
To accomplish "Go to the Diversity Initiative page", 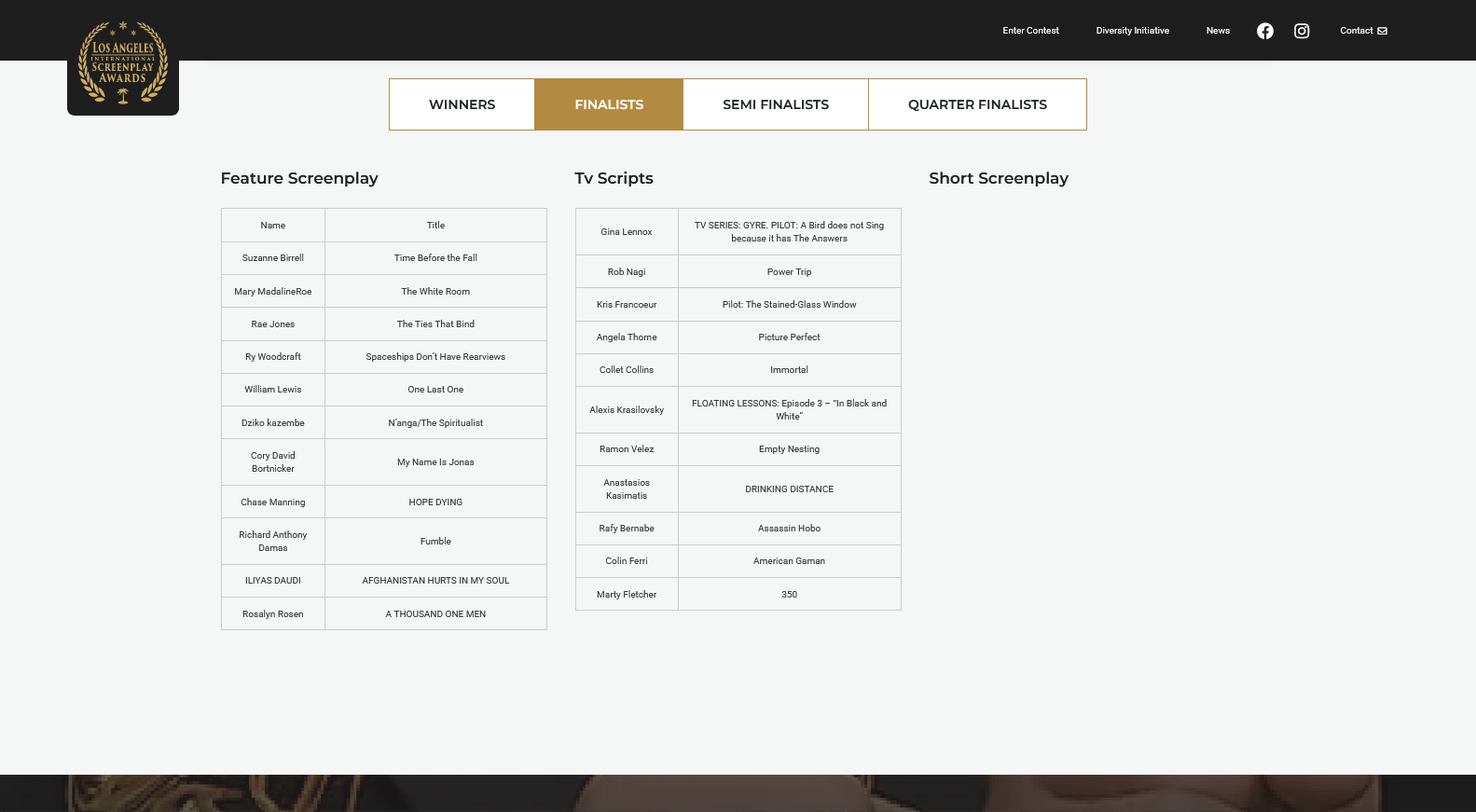I will coord(1132,31).
